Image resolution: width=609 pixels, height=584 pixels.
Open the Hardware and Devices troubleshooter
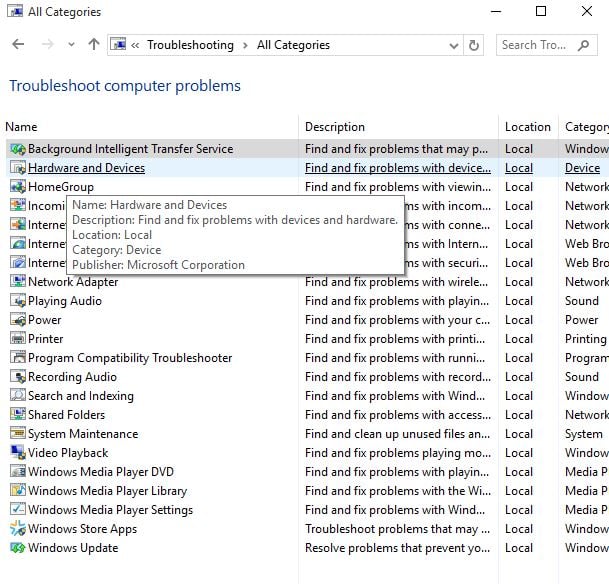tap(87, 168)
